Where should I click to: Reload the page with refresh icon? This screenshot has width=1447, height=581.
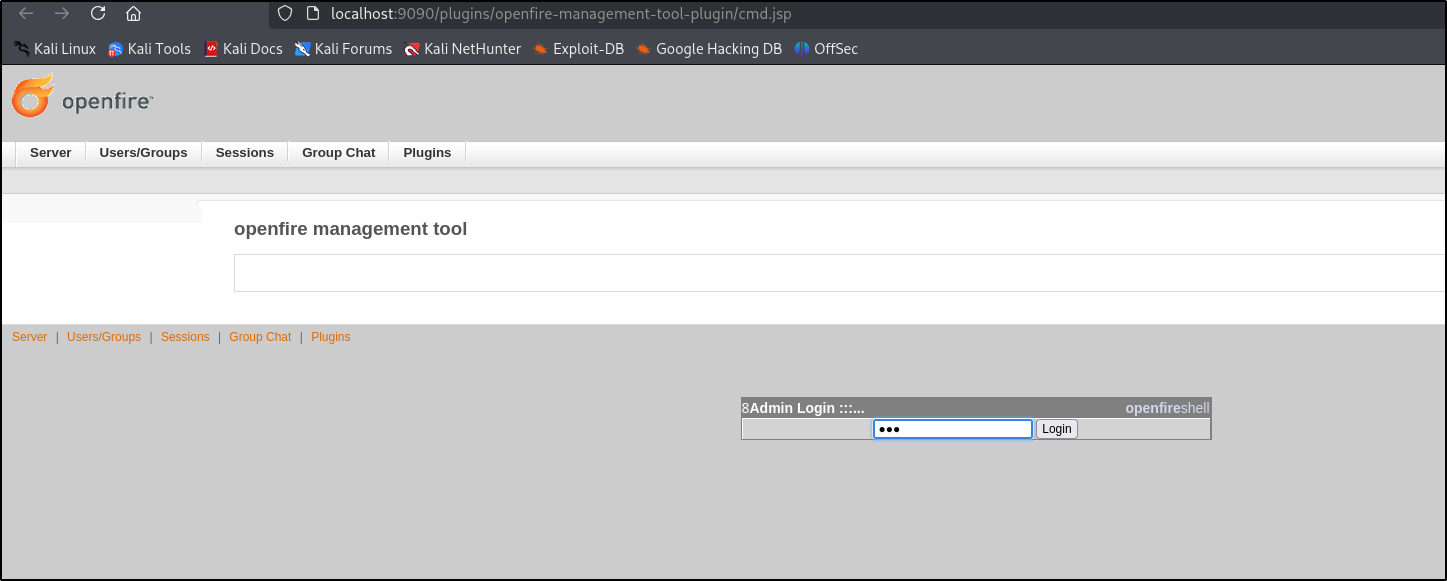[97, 14]
